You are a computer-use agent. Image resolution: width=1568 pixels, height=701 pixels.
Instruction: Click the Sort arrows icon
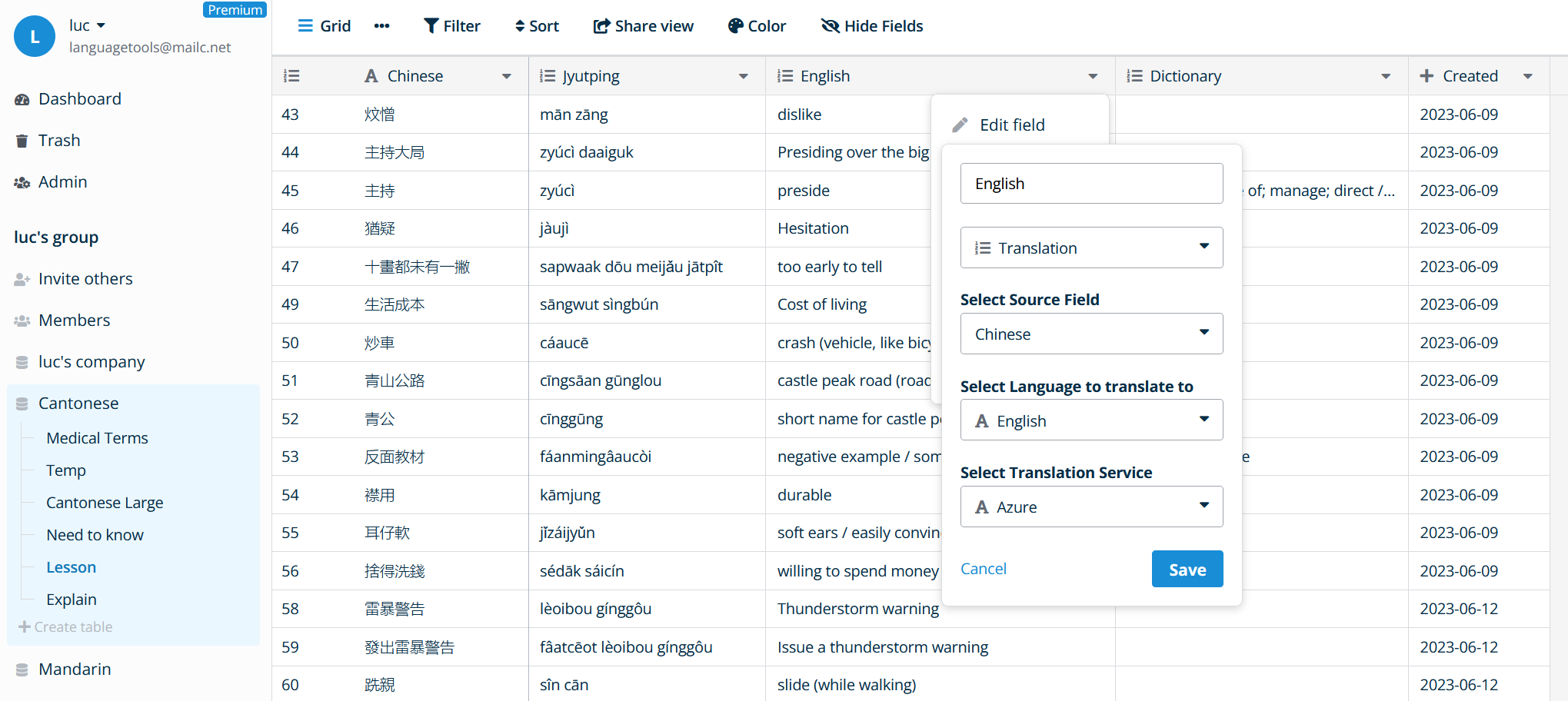pyautogui.click(x=520, y=26)
